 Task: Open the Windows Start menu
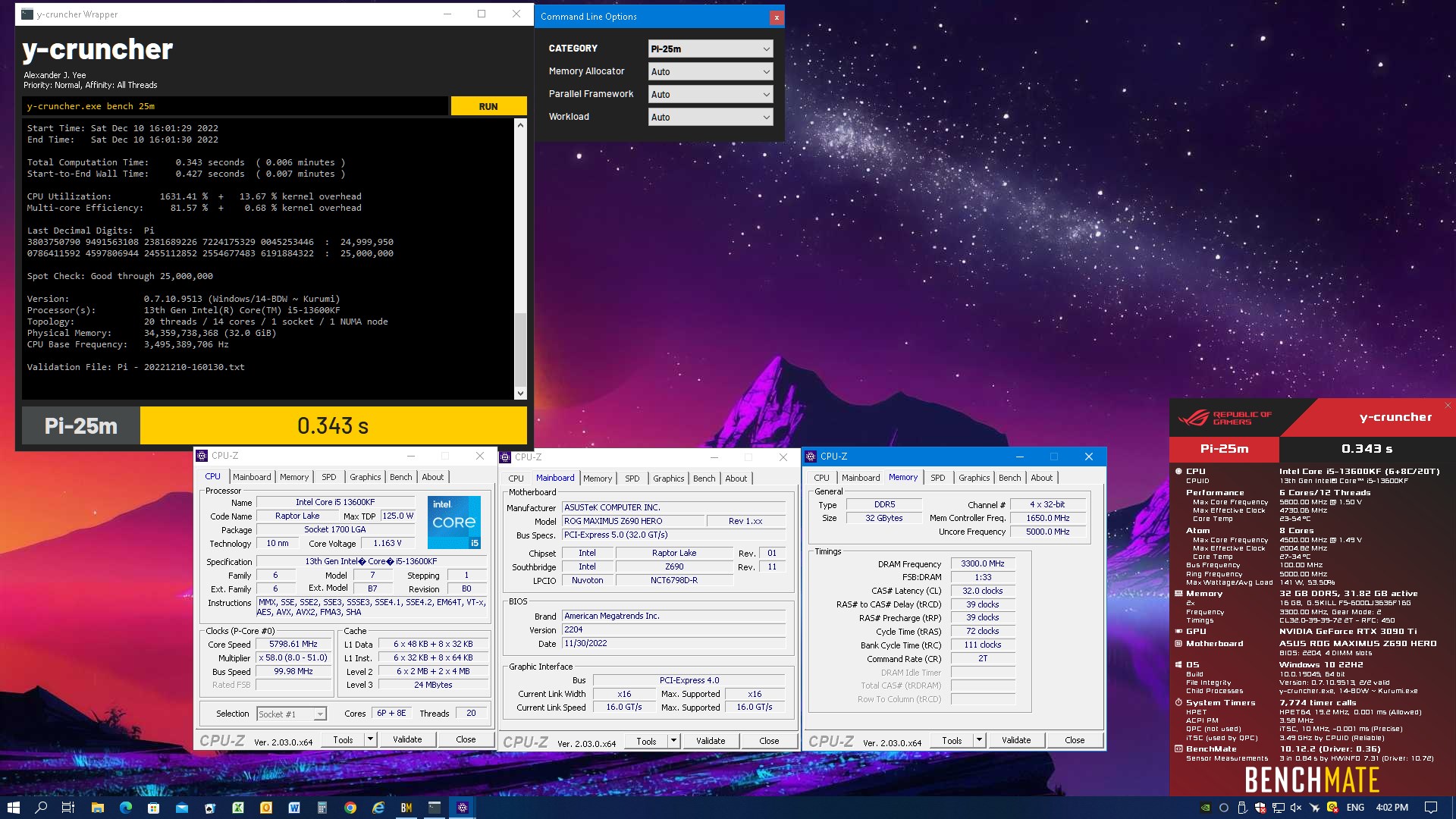(14, 808)
